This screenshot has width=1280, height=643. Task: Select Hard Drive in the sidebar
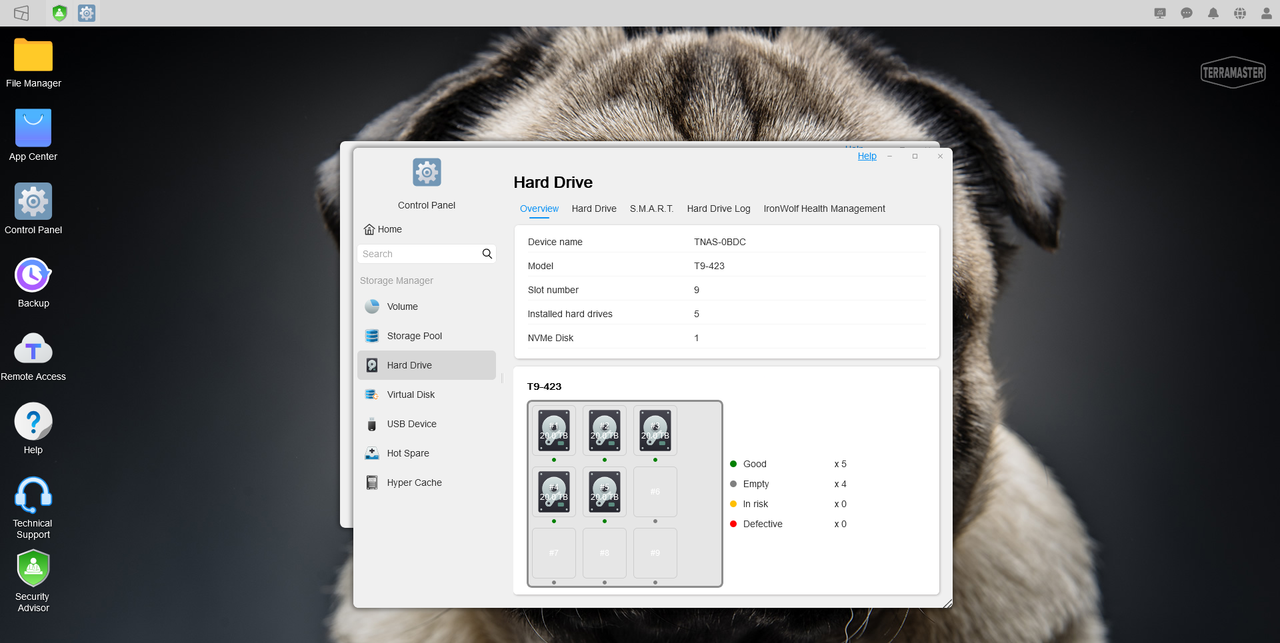pos(427,365)
